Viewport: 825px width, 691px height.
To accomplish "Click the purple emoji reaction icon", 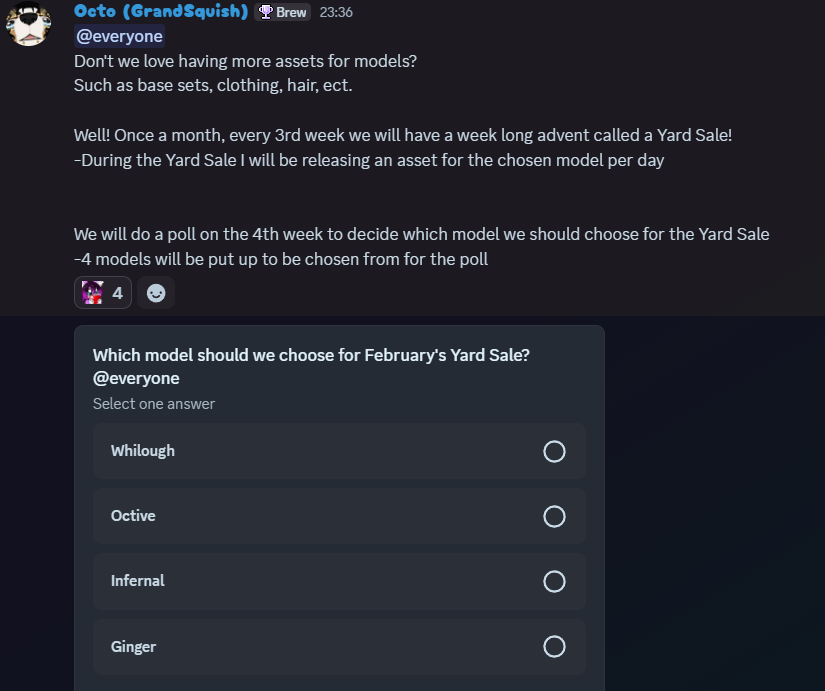I will 93,293.
